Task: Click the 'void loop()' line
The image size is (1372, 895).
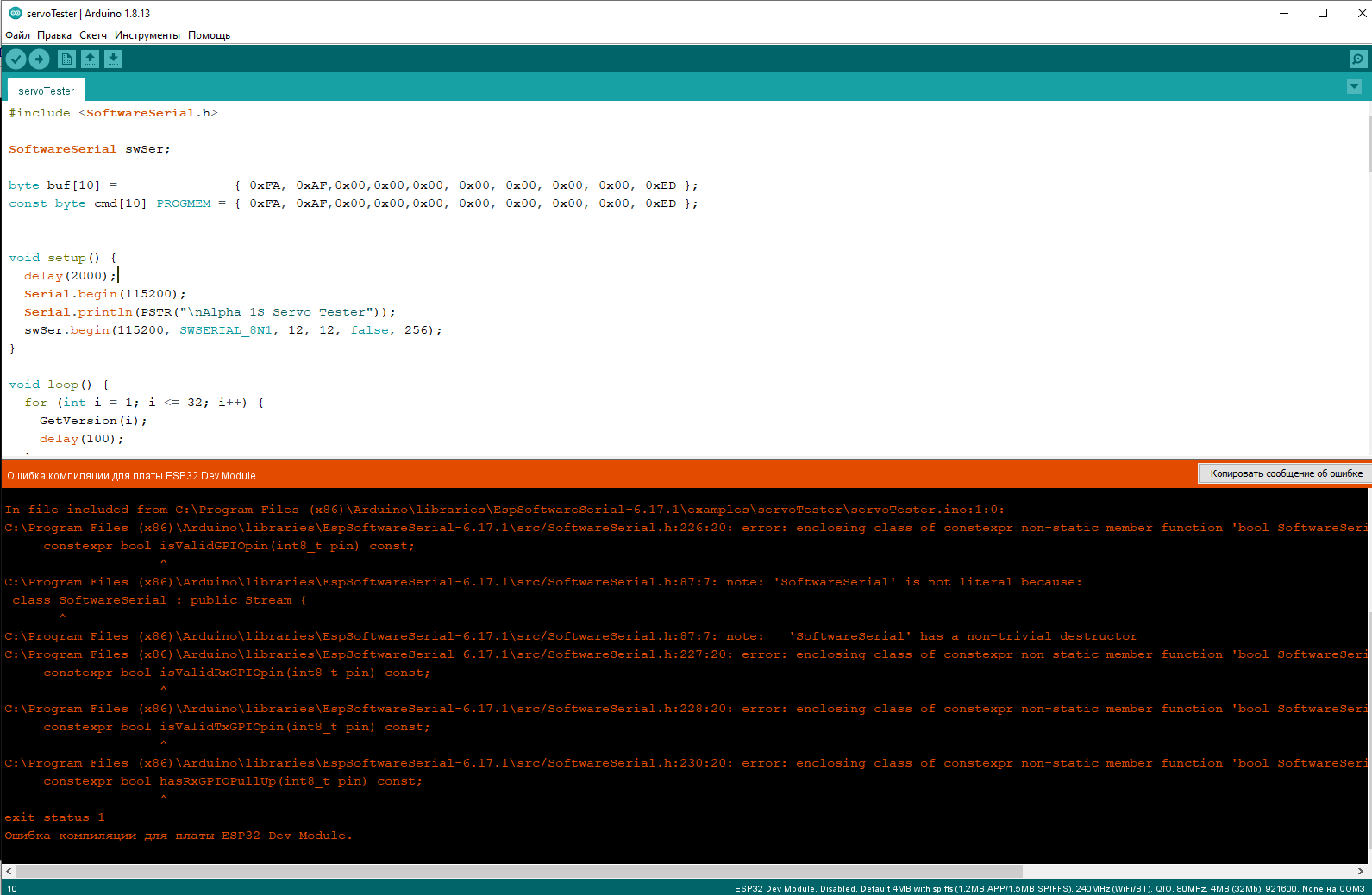Action: point(59,385)
